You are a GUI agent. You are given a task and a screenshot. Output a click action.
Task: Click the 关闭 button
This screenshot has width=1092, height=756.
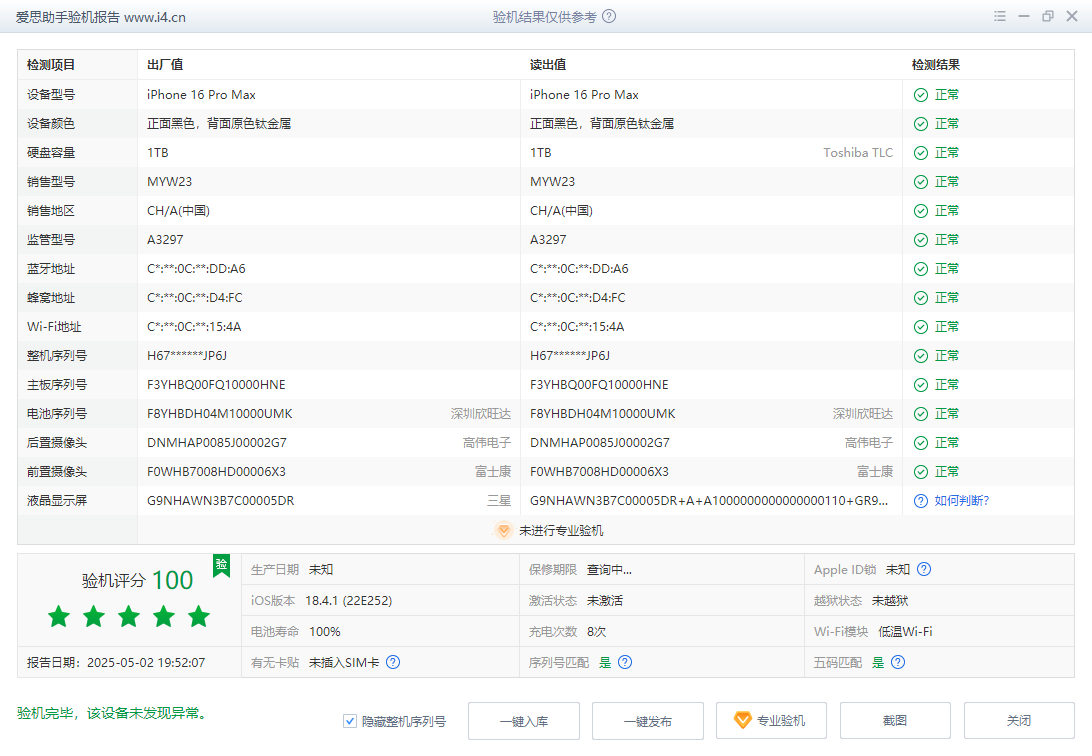[x=1019, y=720]
